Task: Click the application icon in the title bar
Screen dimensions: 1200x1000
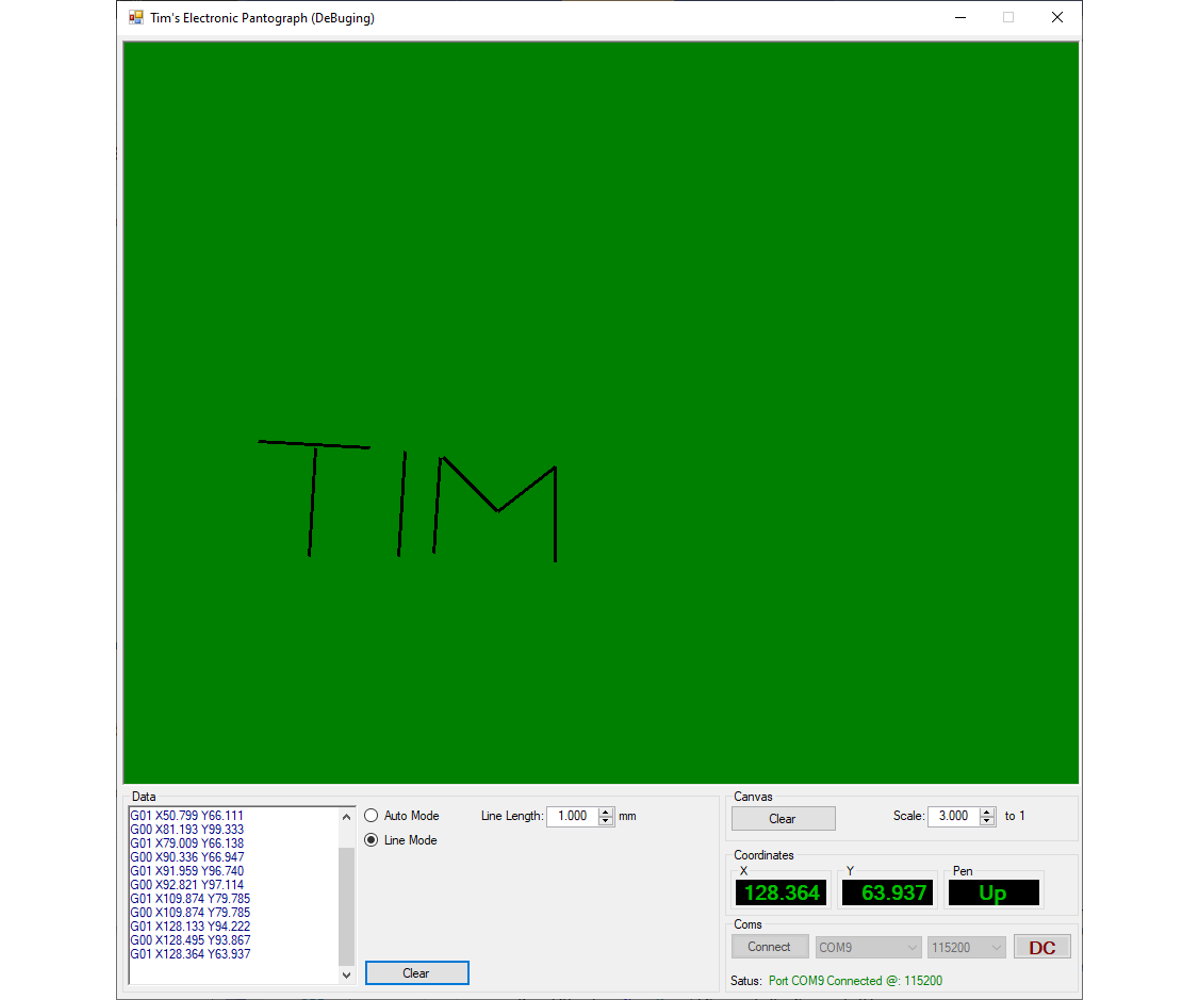Action: tap(135, 17)
